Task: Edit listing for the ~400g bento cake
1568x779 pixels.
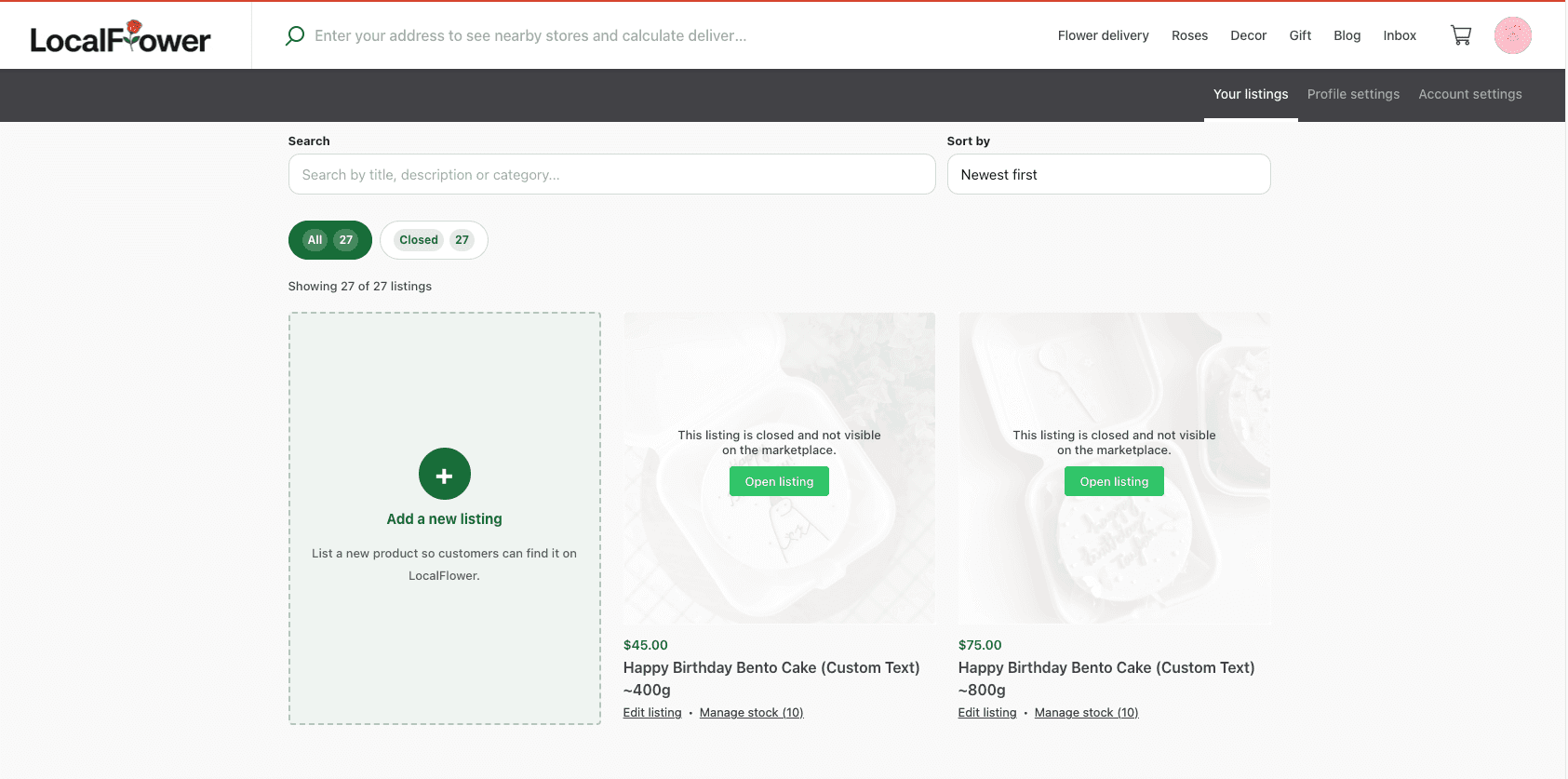Action: tap(652, 713)
